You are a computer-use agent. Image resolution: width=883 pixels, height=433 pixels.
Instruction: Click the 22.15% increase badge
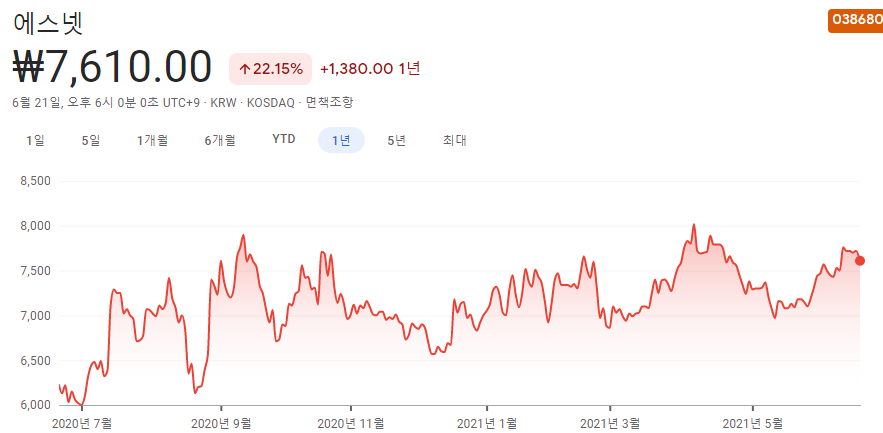coord(270,69)
